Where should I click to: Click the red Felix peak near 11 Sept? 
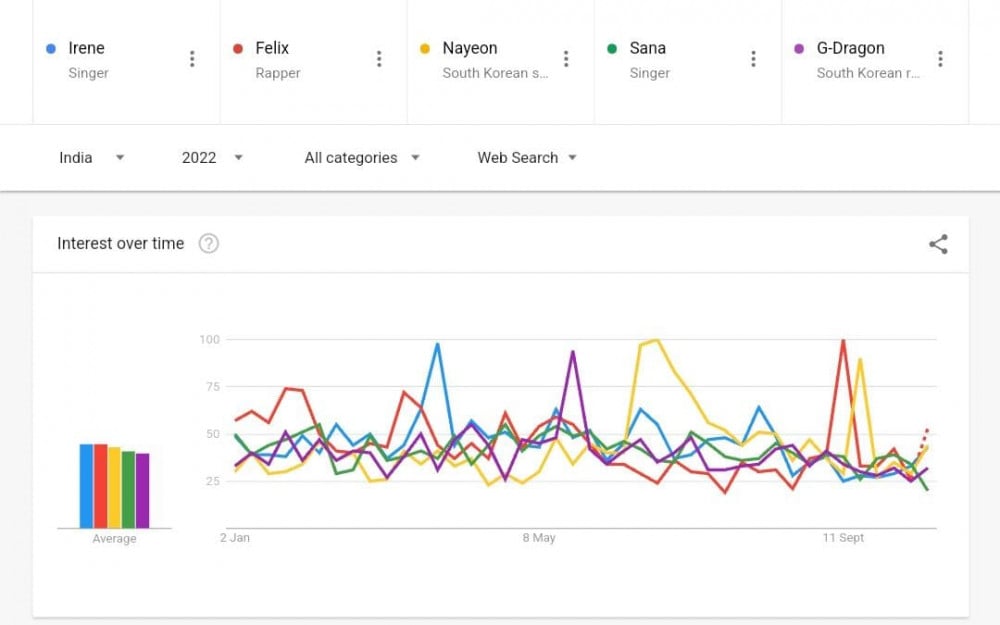click(844, 342)
